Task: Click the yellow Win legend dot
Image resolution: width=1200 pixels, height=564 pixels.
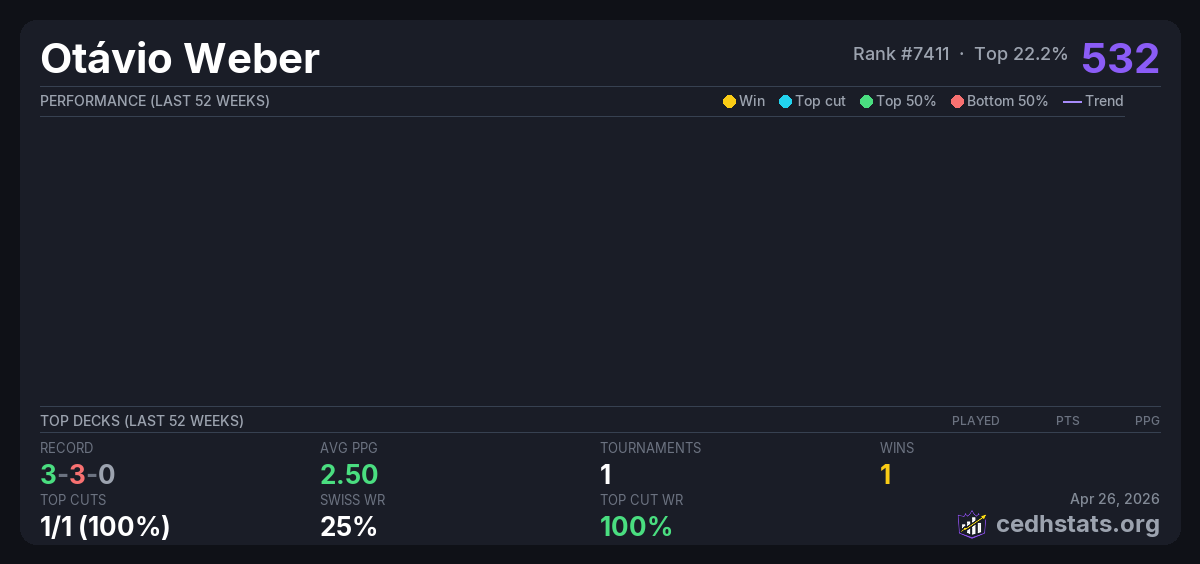Action: (x=729, y=101)
